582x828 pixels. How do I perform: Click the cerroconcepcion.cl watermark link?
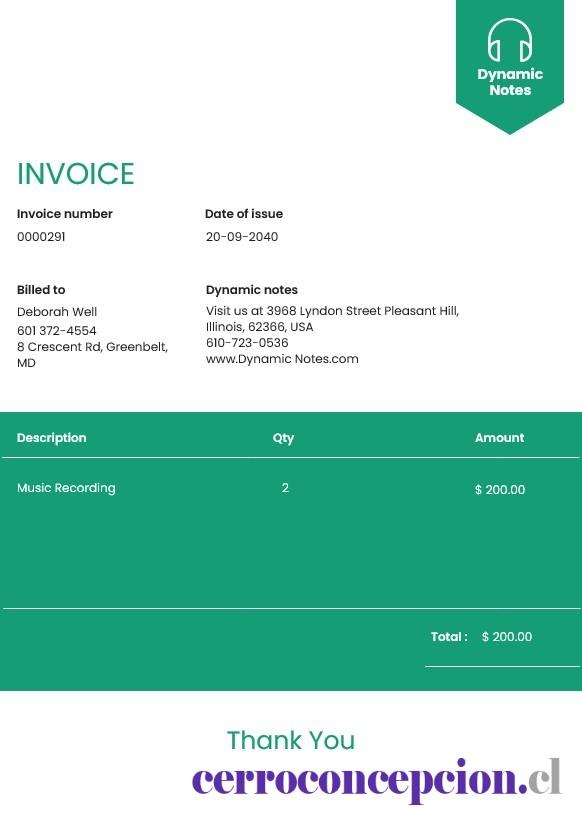(x=377, y=779)
